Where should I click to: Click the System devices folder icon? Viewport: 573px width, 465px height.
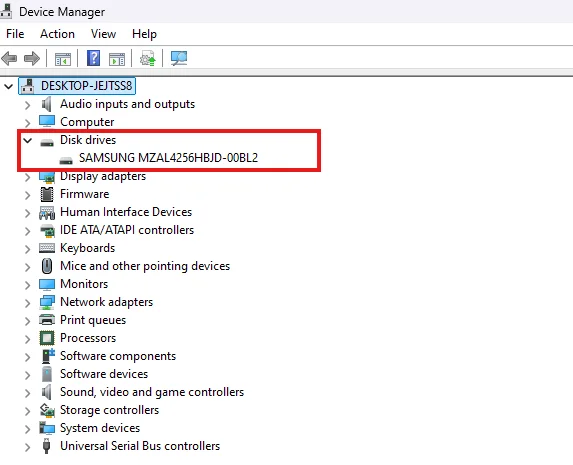click(47, 428)
